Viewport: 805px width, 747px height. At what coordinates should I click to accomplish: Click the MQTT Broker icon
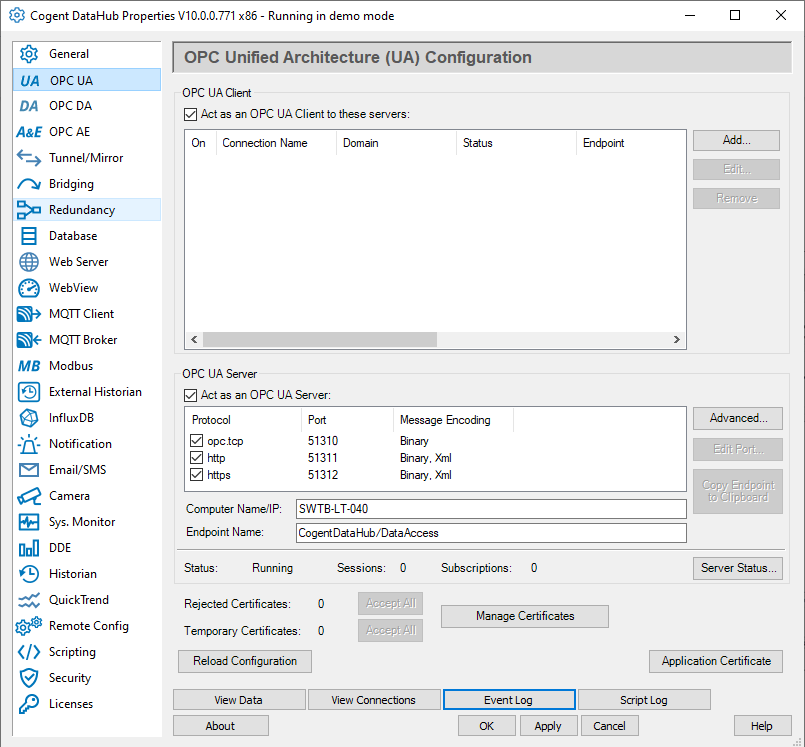coord(29,340)
